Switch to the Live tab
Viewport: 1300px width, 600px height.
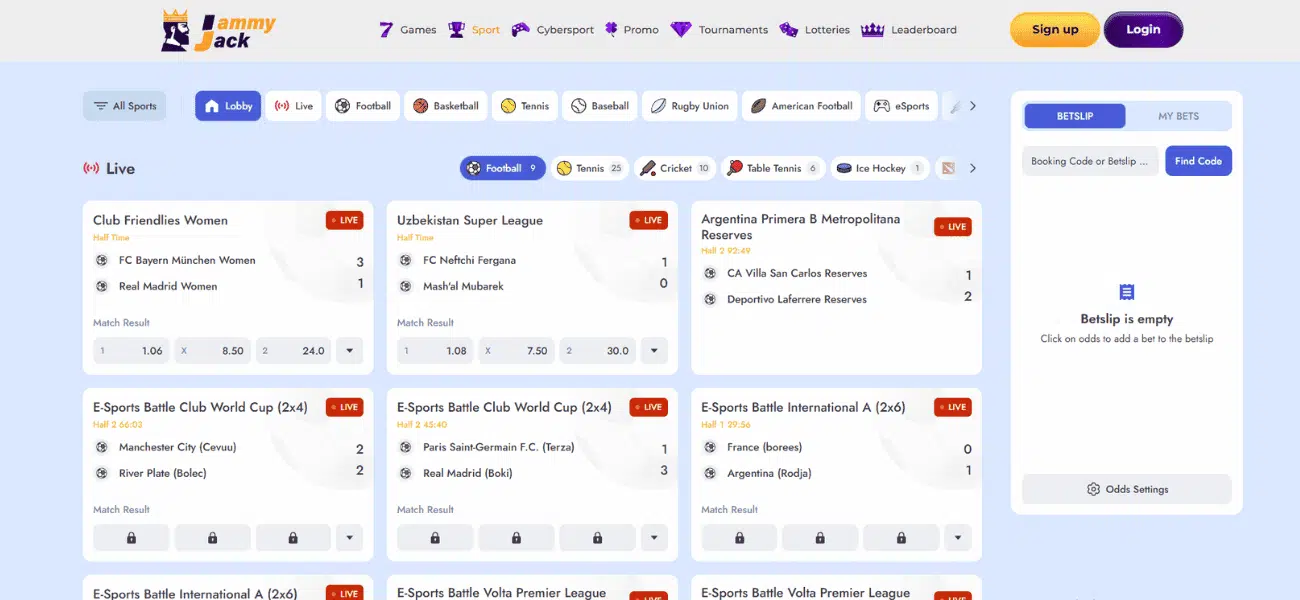pos(294,106)
